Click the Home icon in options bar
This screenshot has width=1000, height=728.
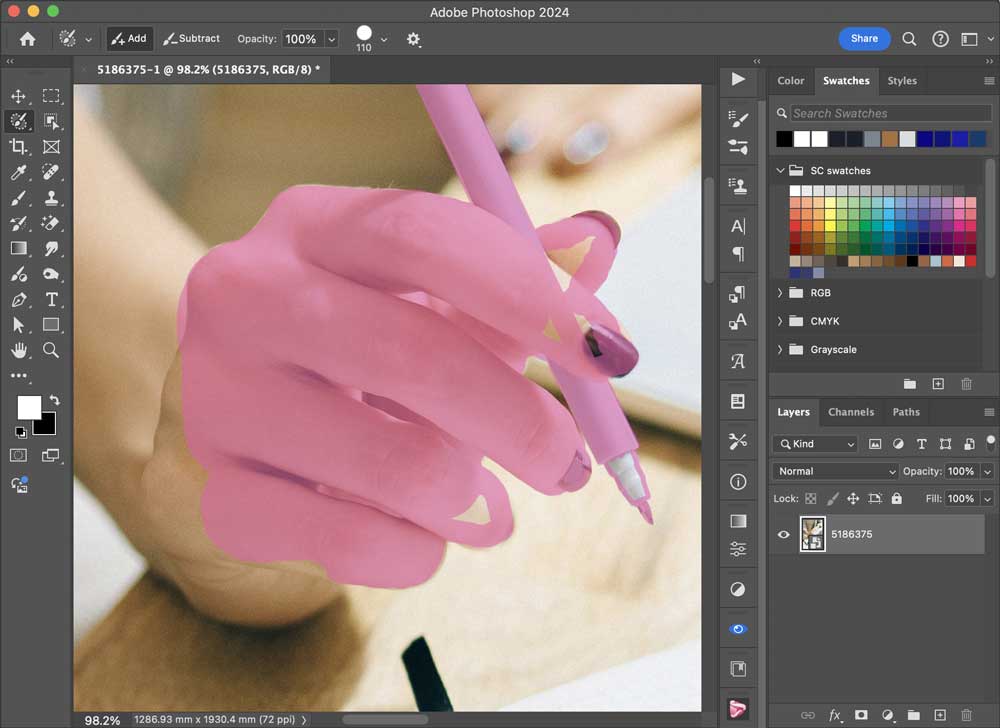(x=27, y=39)
